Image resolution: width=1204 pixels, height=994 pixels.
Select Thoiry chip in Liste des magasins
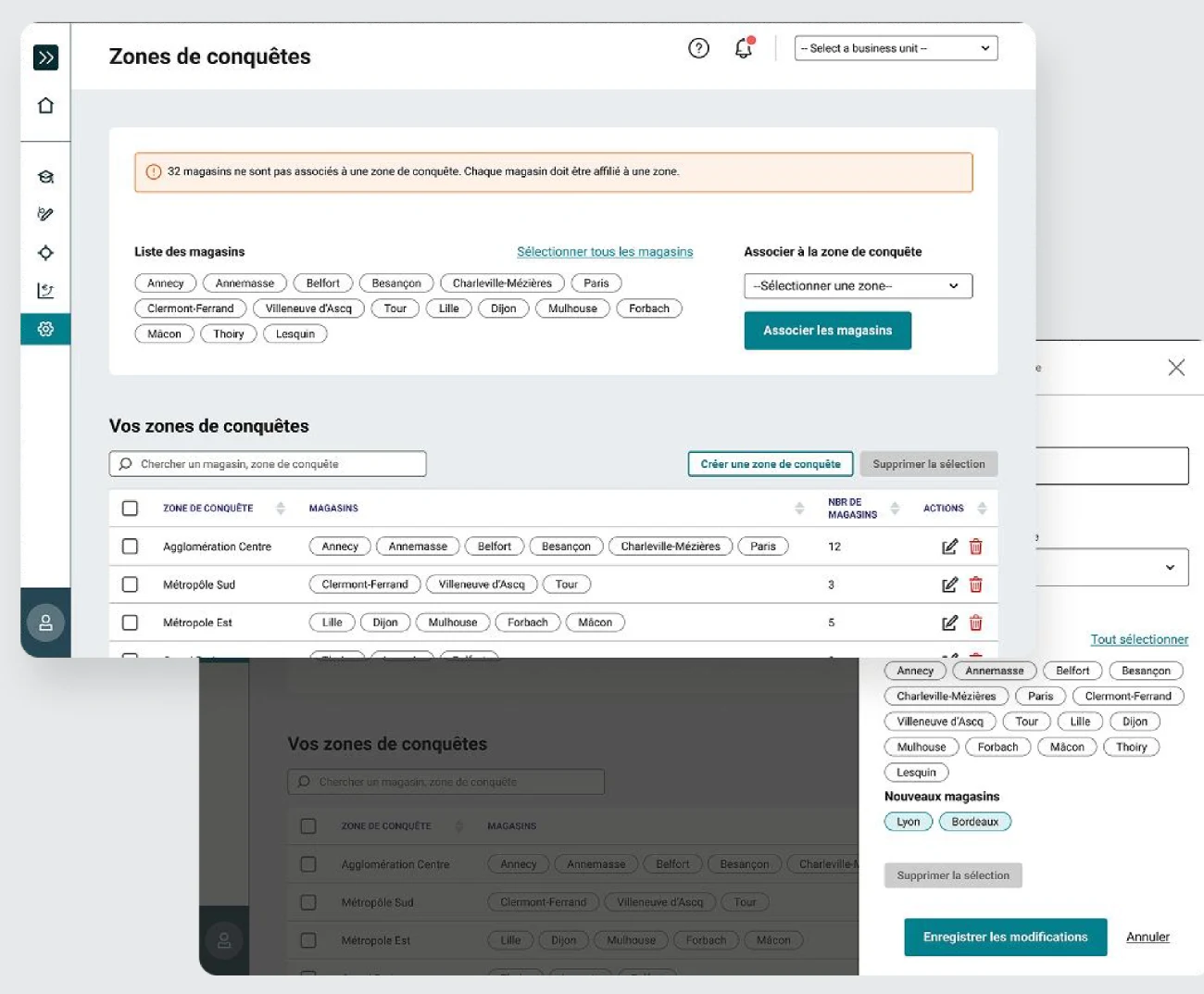229,334
